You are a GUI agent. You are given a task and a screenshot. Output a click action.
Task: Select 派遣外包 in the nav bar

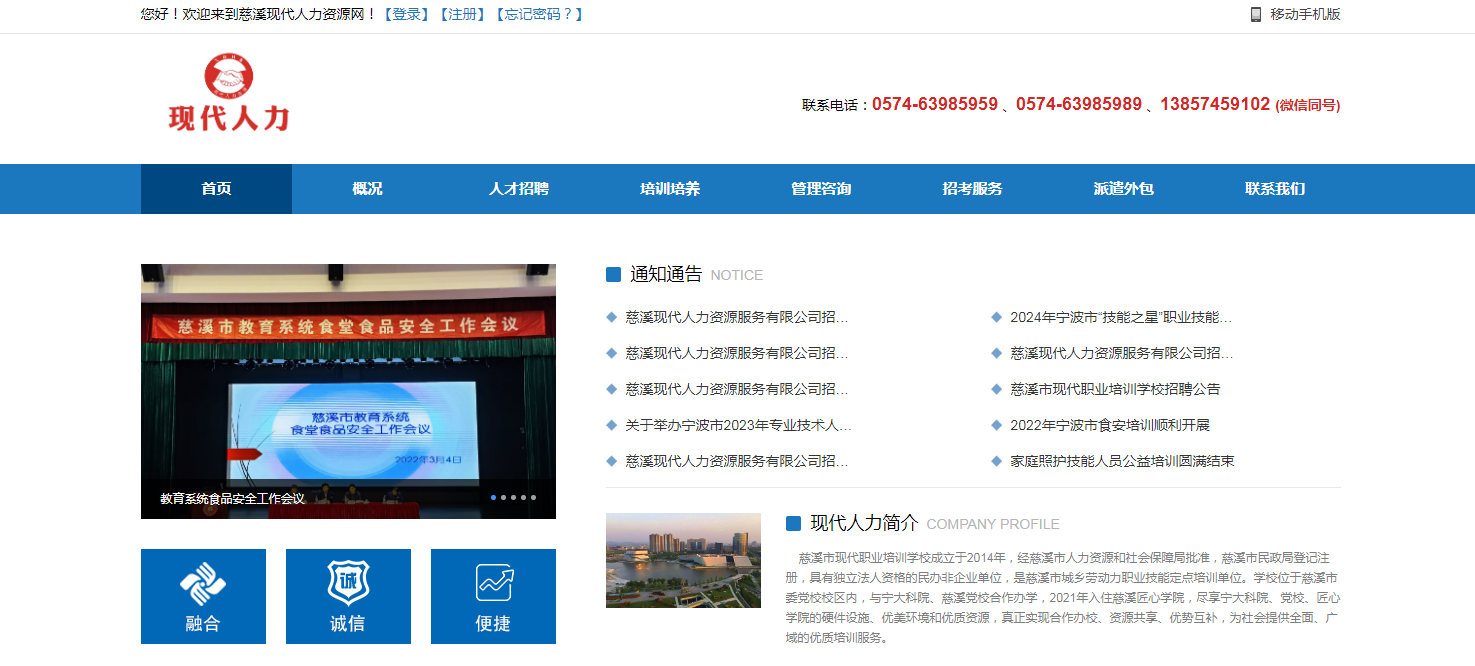(1124, 189)
